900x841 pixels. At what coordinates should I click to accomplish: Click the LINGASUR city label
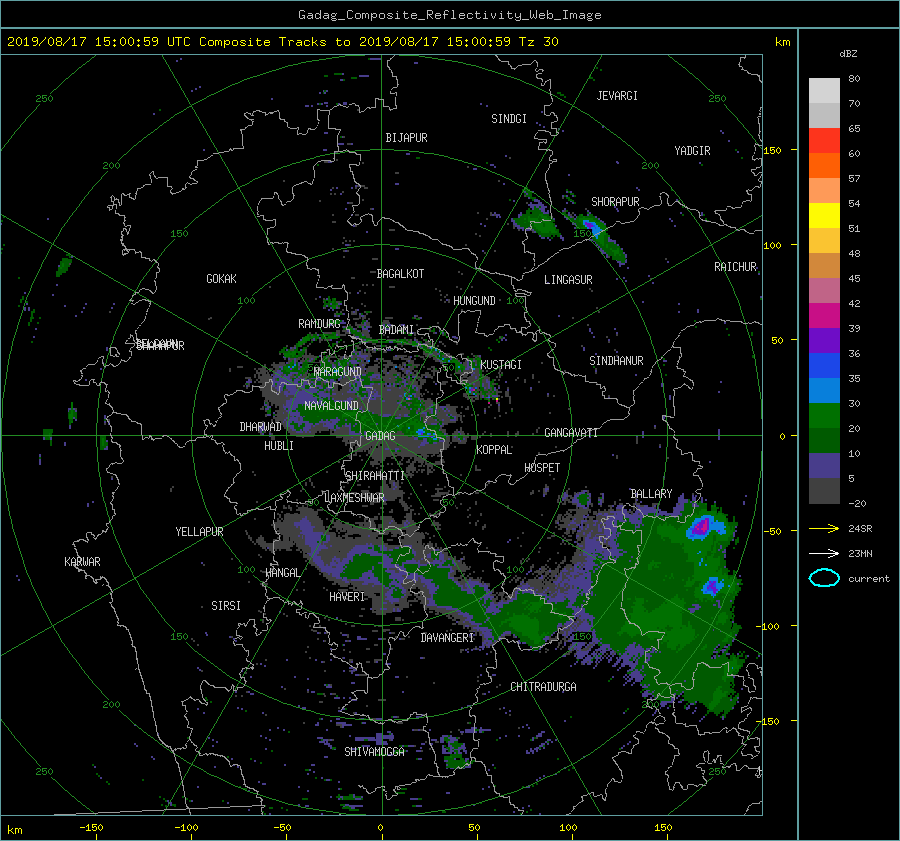[568, 280]
